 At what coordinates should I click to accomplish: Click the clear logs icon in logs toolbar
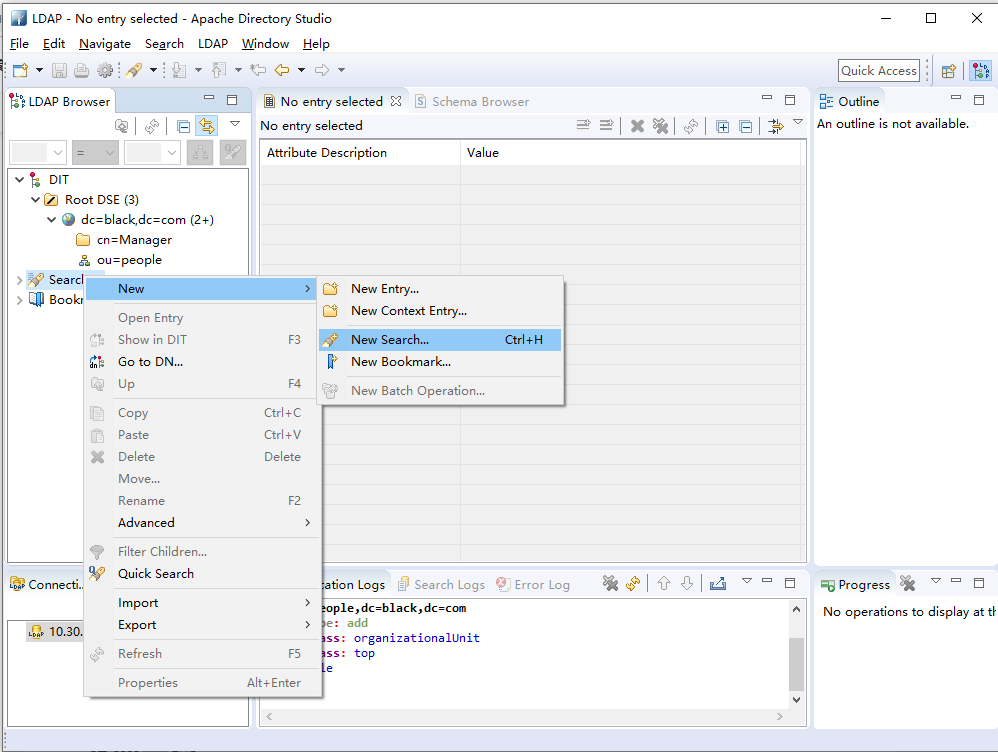(610, 583)
